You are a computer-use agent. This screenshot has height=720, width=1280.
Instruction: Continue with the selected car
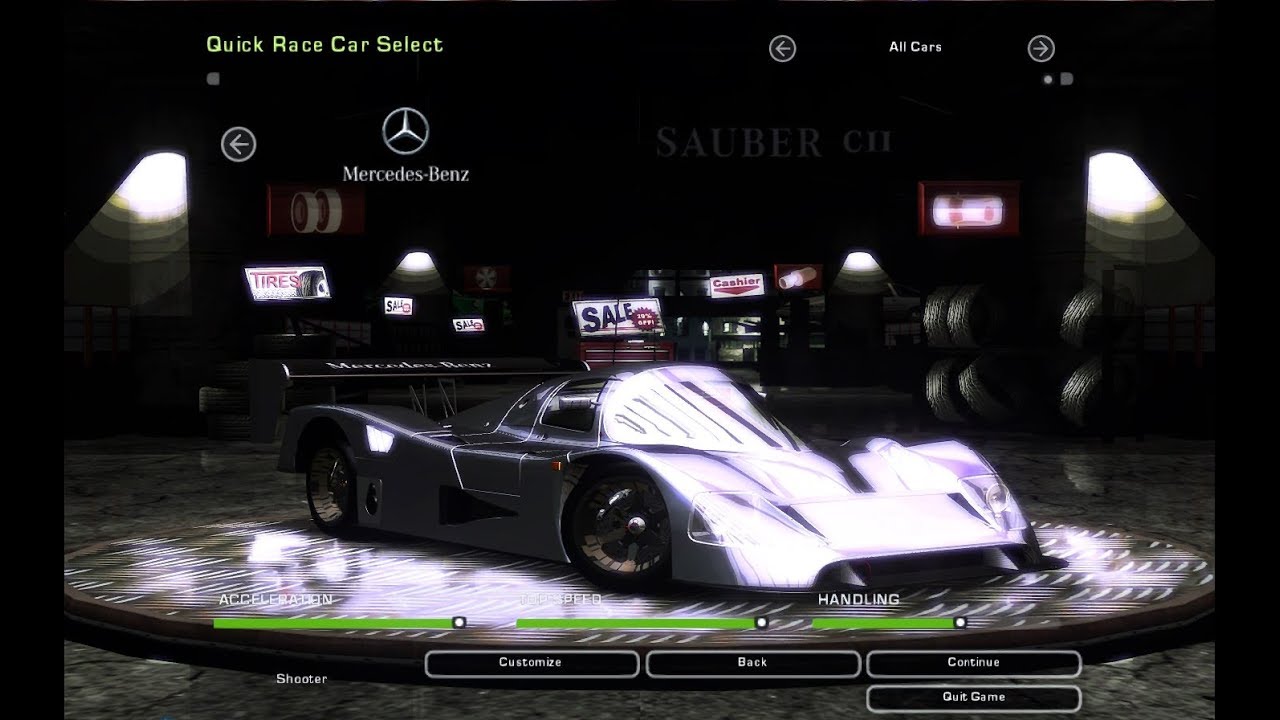click(x=973, y=663)
